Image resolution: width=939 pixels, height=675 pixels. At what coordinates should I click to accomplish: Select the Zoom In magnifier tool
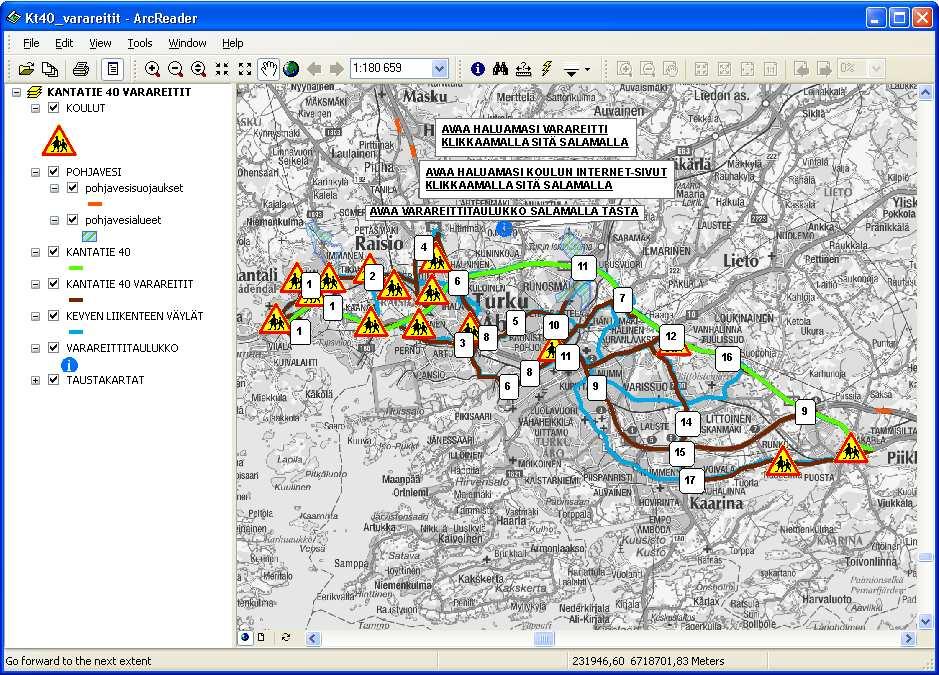153,69
